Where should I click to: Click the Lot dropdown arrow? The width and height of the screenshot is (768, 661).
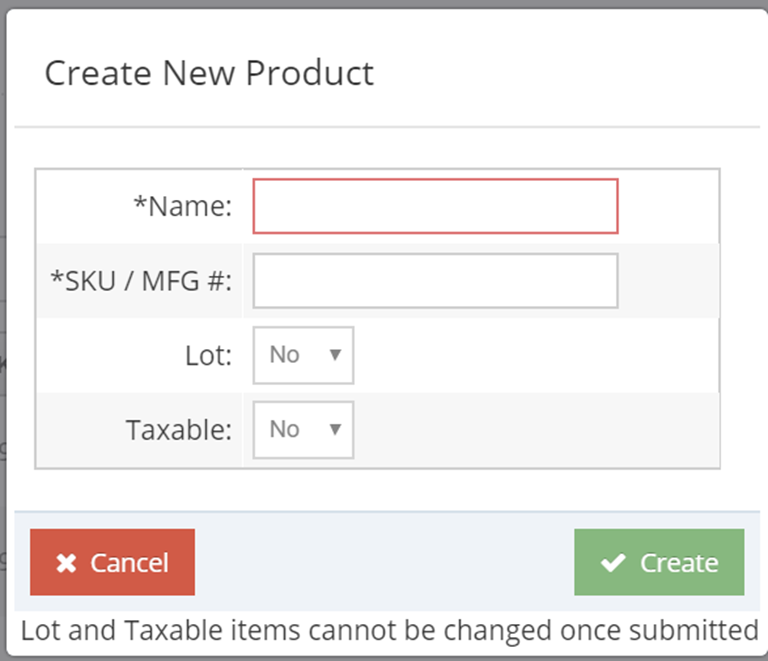[x=335, y=354]
